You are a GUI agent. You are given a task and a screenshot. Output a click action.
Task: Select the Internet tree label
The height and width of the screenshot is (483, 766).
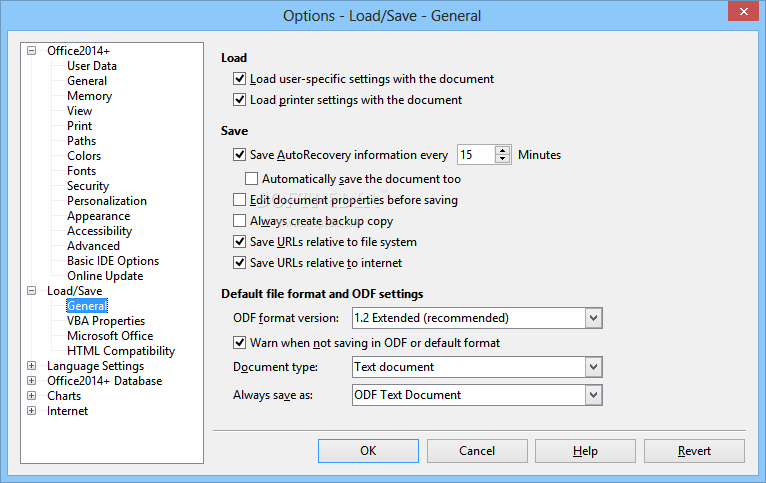pos(67,411)
